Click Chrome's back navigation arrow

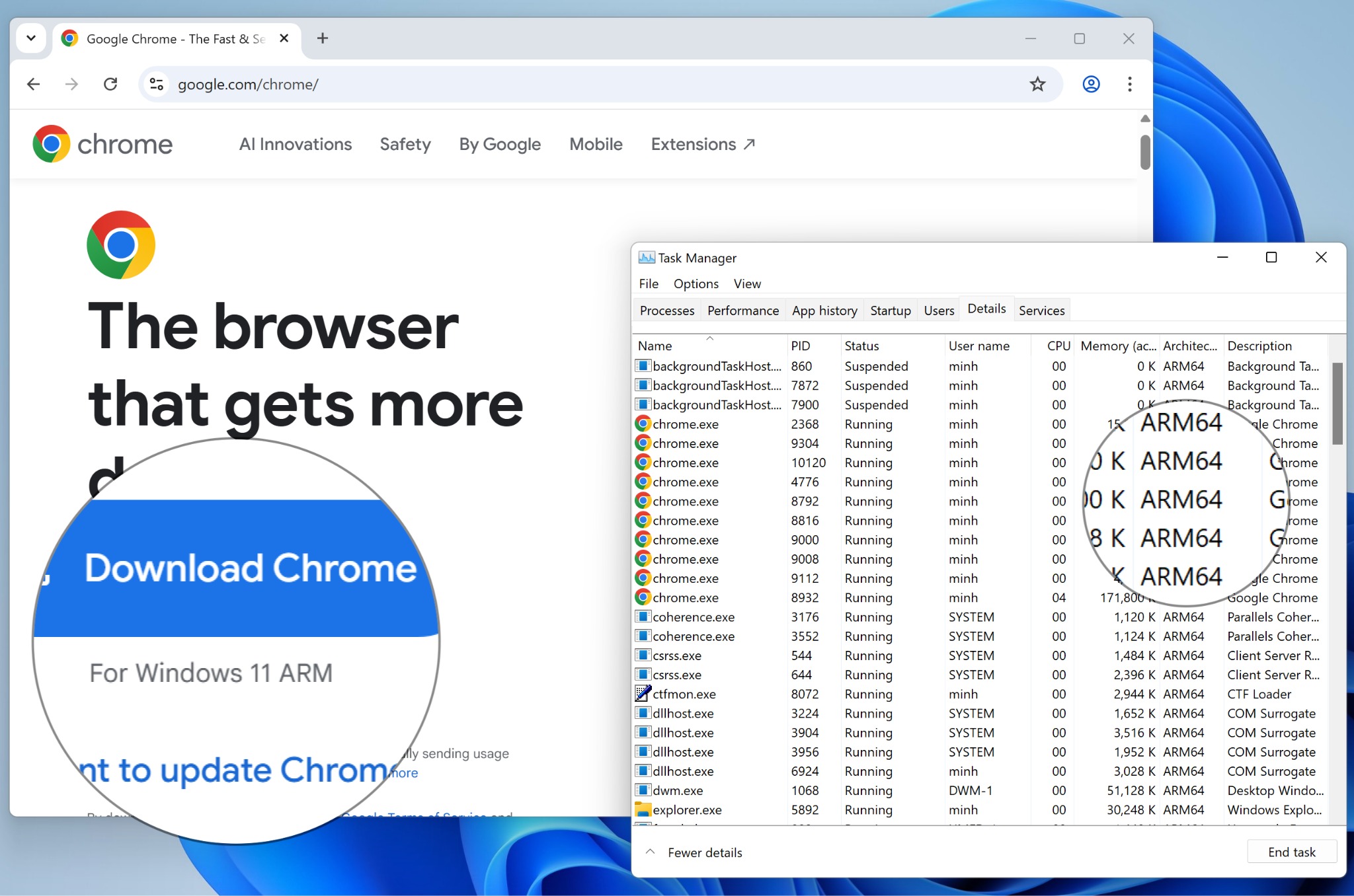click(x=33, y=84)
